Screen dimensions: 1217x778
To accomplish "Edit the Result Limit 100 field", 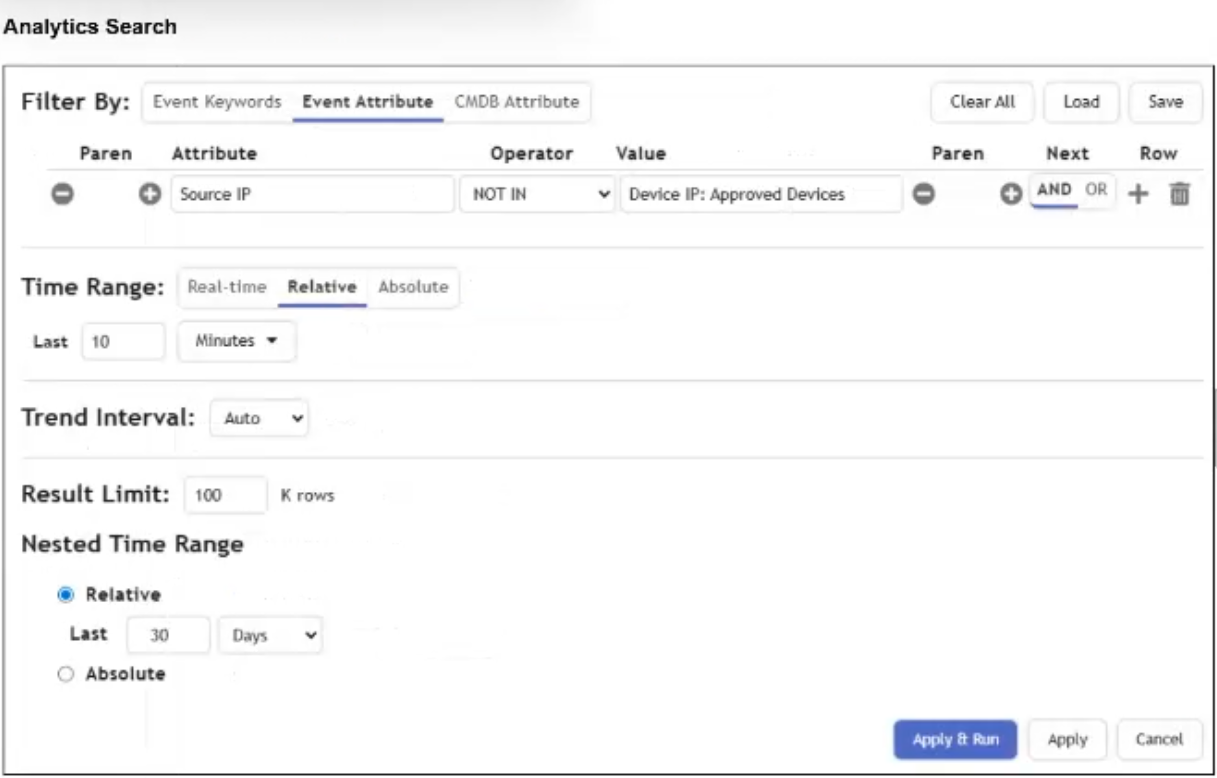I will (226, 495).
